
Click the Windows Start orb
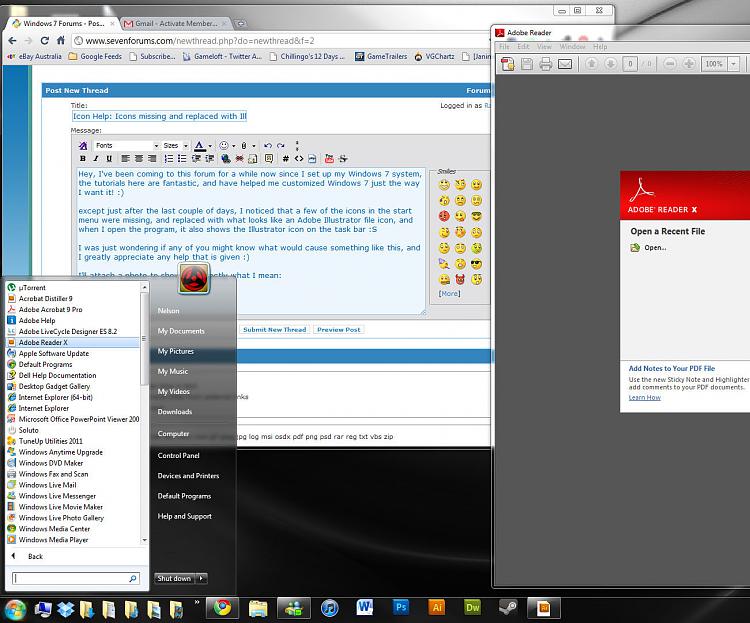tap(15, 610)
